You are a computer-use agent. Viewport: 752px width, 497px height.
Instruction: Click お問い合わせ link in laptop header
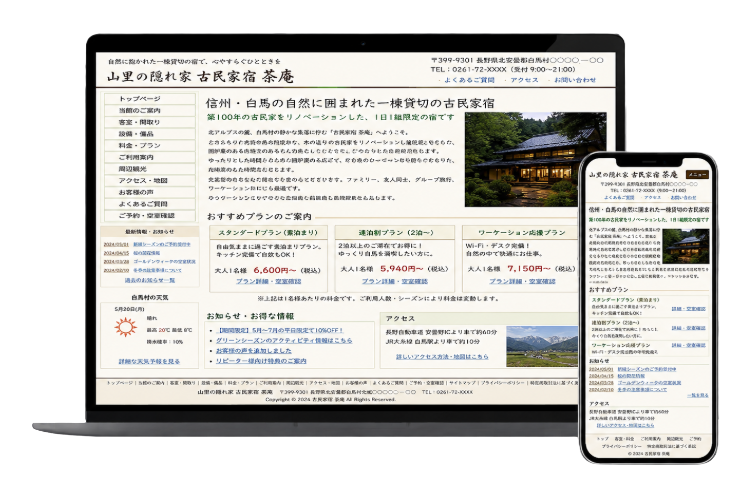[575, 80]
